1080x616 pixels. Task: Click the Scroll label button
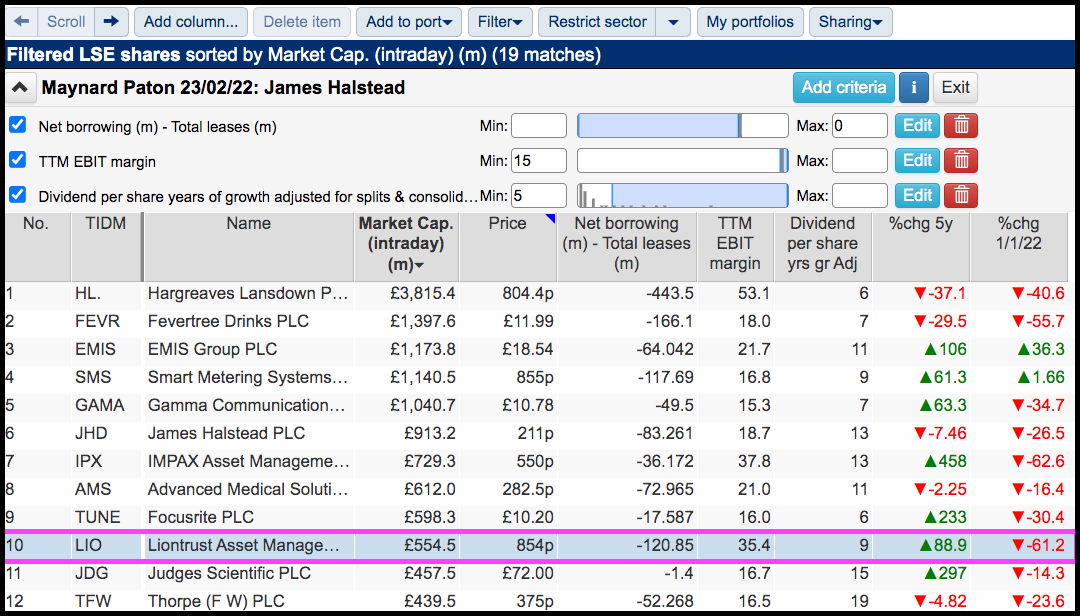coord(65,22)
